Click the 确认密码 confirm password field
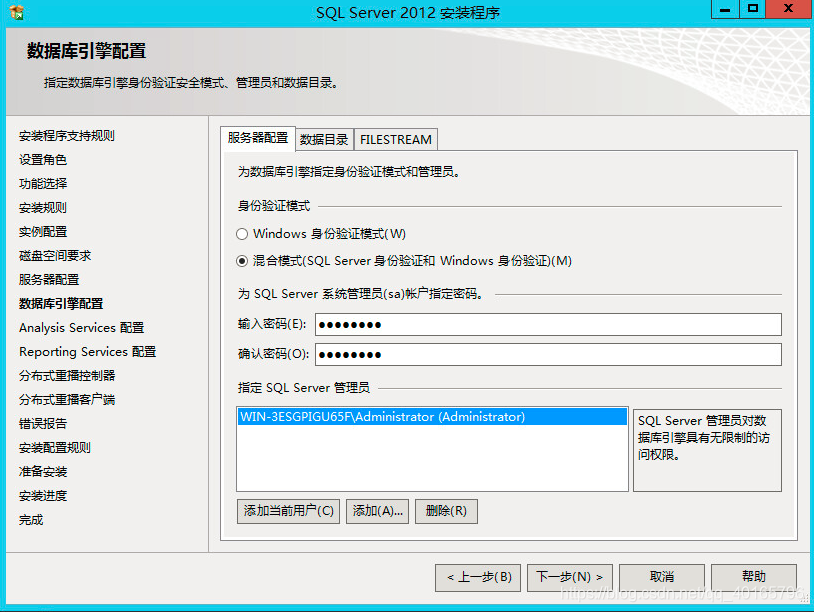814x612 pixels. [x=548, y=355]
